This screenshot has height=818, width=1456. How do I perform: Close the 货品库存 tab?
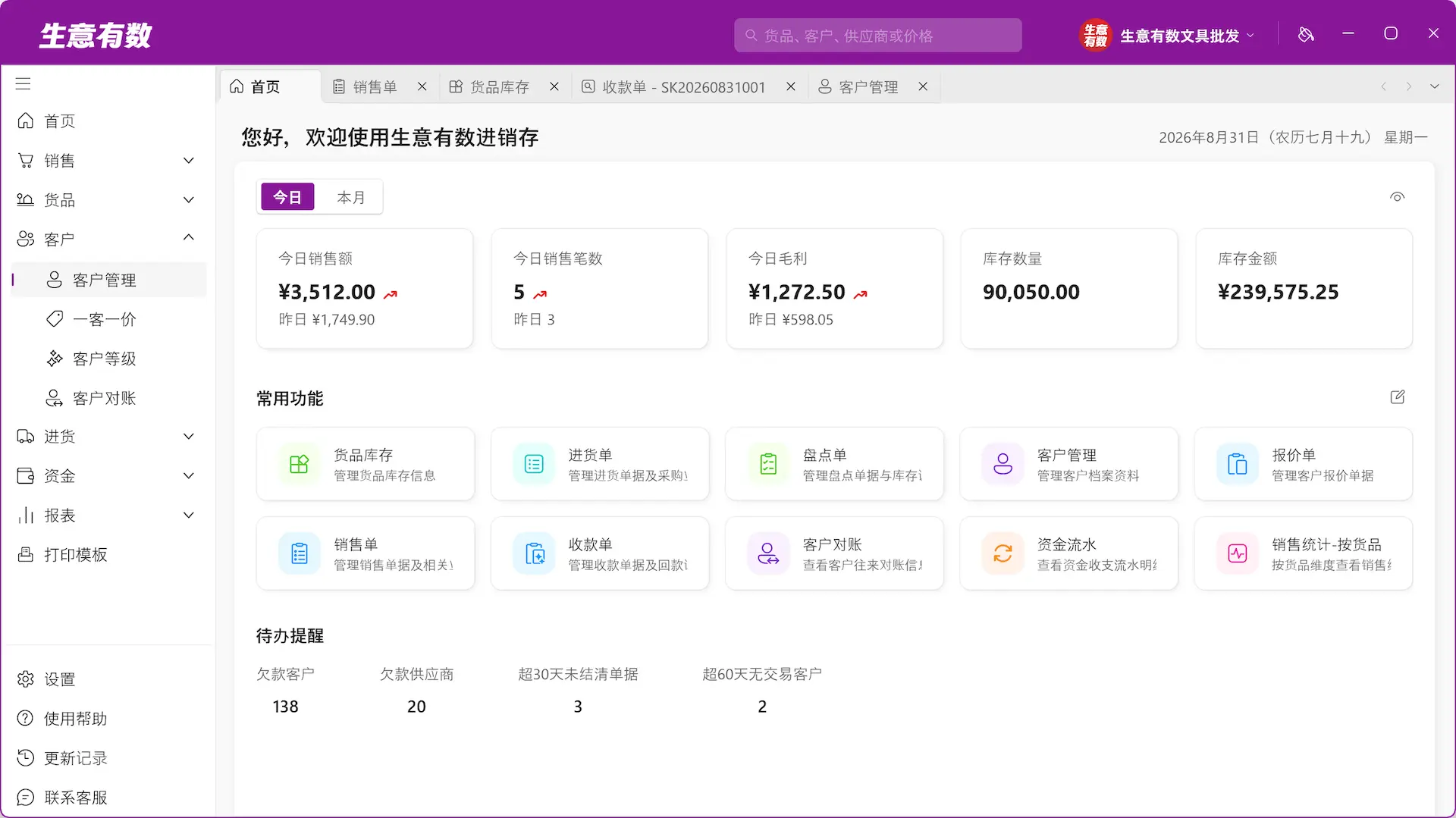554,86
